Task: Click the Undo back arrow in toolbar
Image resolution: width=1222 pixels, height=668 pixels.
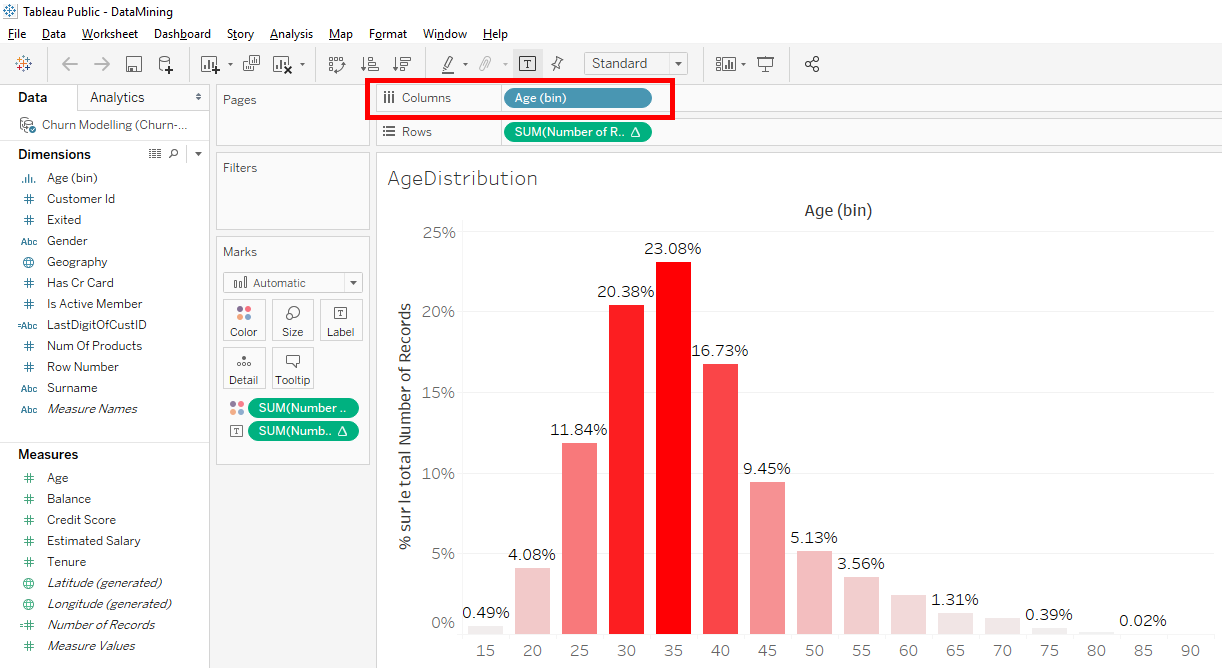Action: (70, 64)
